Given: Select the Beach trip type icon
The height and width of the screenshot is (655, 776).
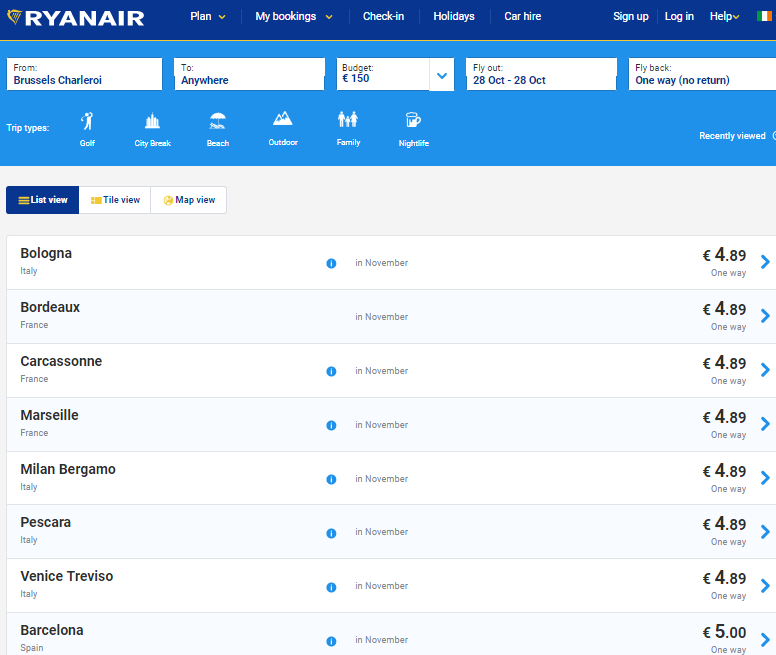Looking at the screenshot, I should (x=218, y=121).
